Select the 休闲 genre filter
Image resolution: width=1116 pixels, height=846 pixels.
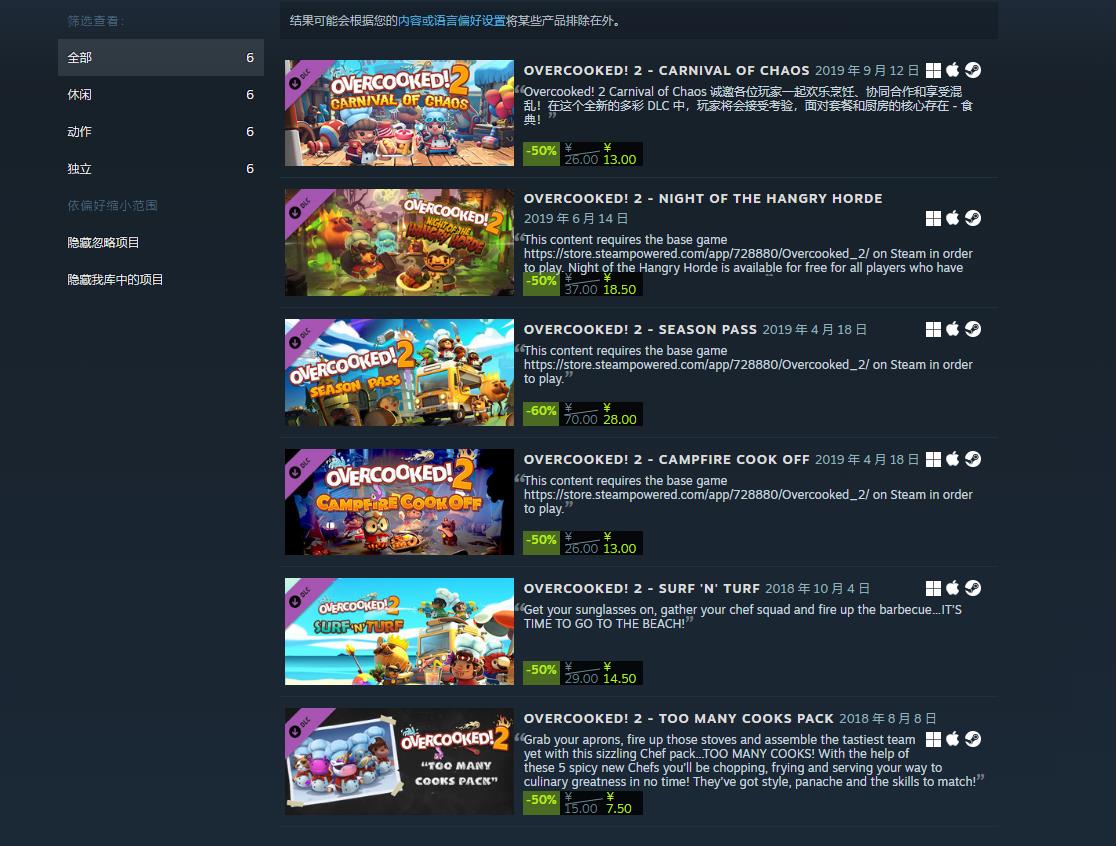pyautogui.click(x=161, y=95)
